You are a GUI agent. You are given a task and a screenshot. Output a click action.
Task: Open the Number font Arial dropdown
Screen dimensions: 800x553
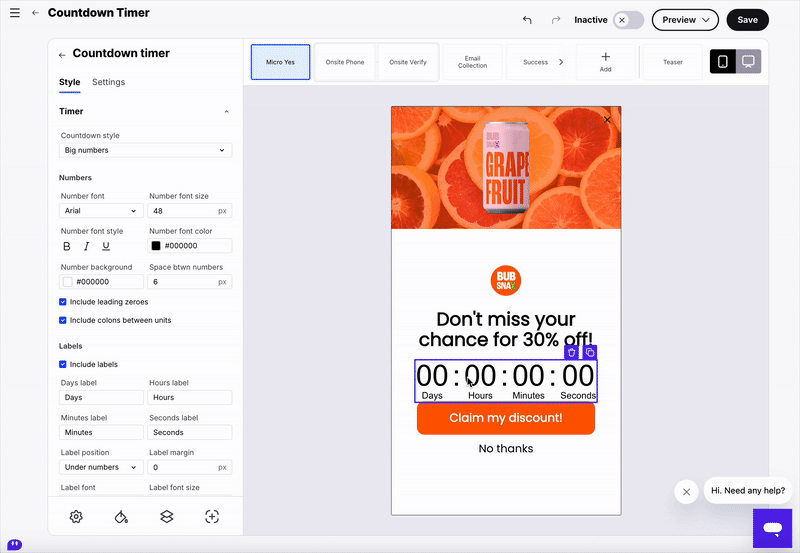point(101,211)
